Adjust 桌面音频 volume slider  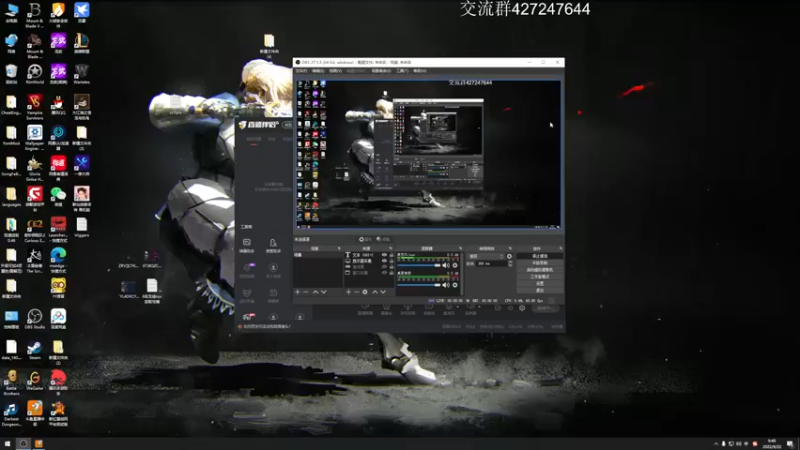pos(419,285)
